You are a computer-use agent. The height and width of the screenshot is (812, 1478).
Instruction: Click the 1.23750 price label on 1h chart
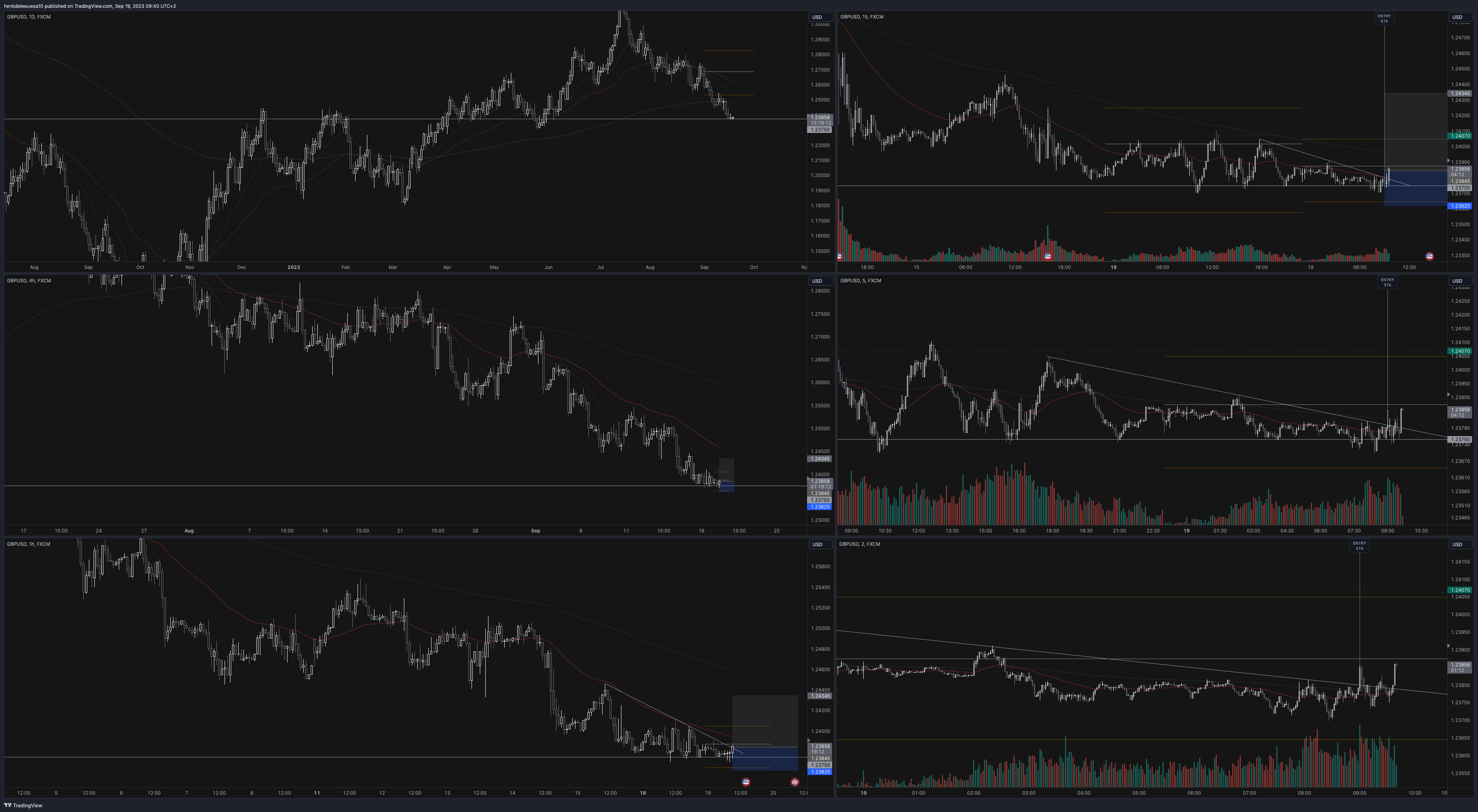click(819, 766)
